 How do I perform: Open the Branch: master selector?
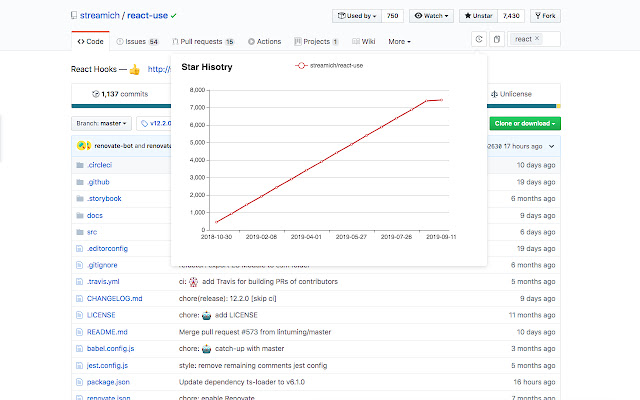[x=101, y=123]
